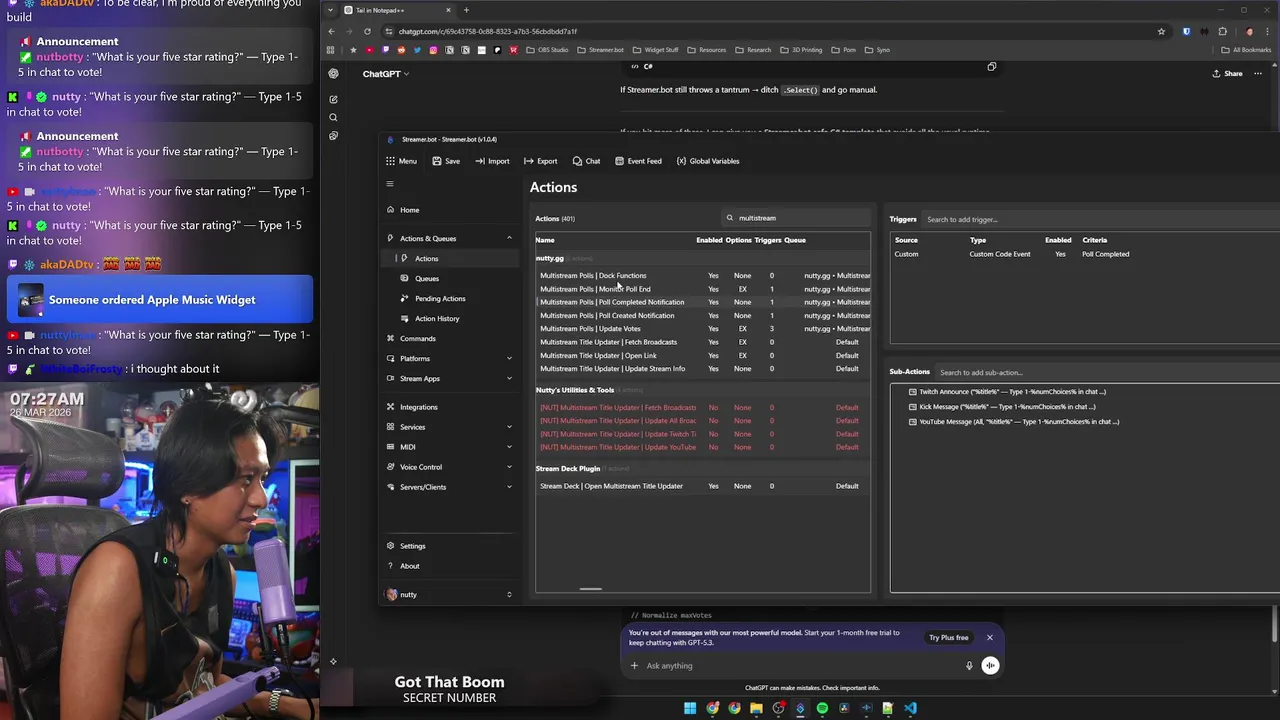This screenshot has width=1280, height=720.
Task: Copy the C# code block
Action: pos(992,67)
